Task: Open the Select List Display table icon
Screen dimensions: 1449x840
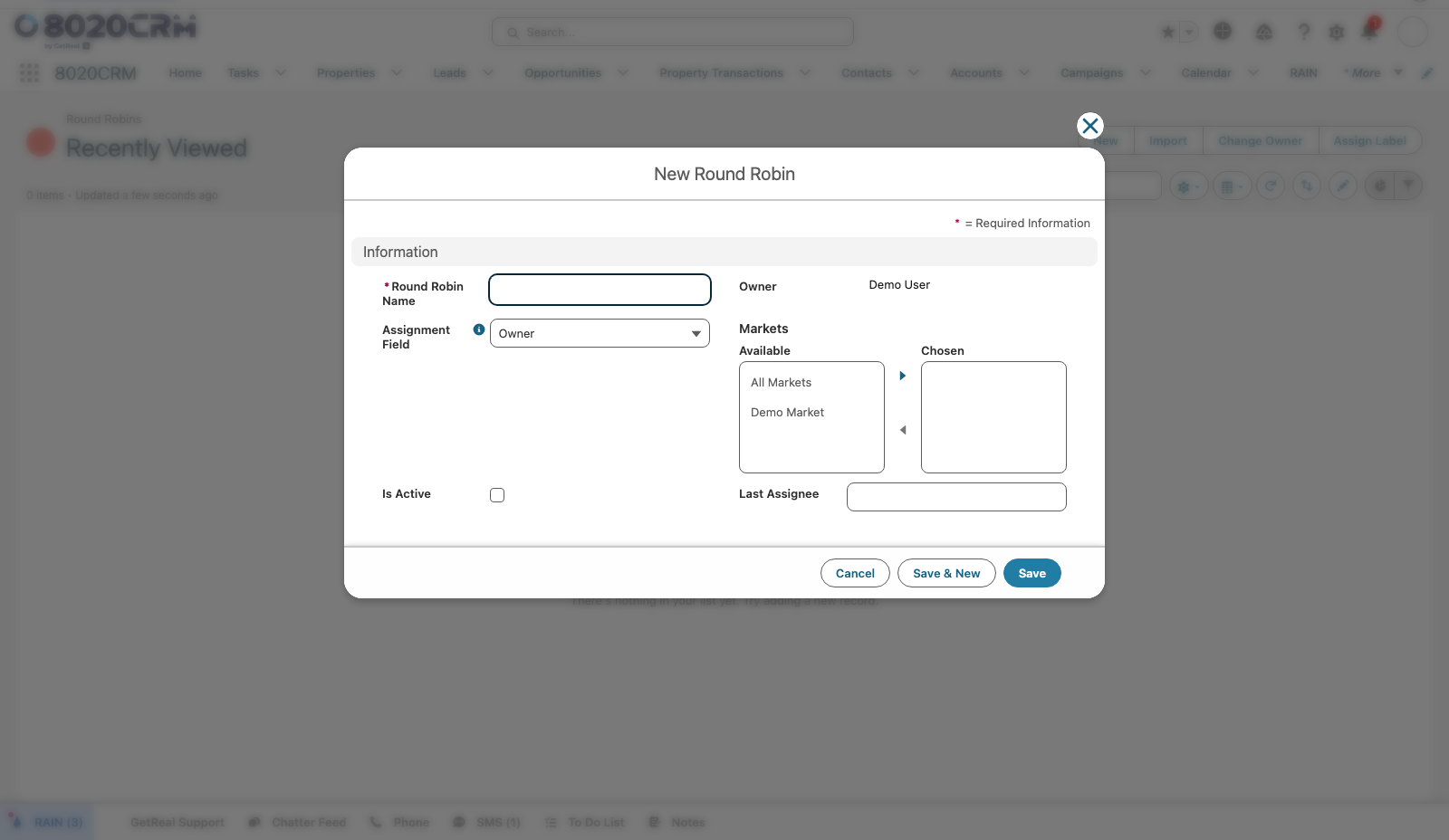Action: pos(1232,186)
